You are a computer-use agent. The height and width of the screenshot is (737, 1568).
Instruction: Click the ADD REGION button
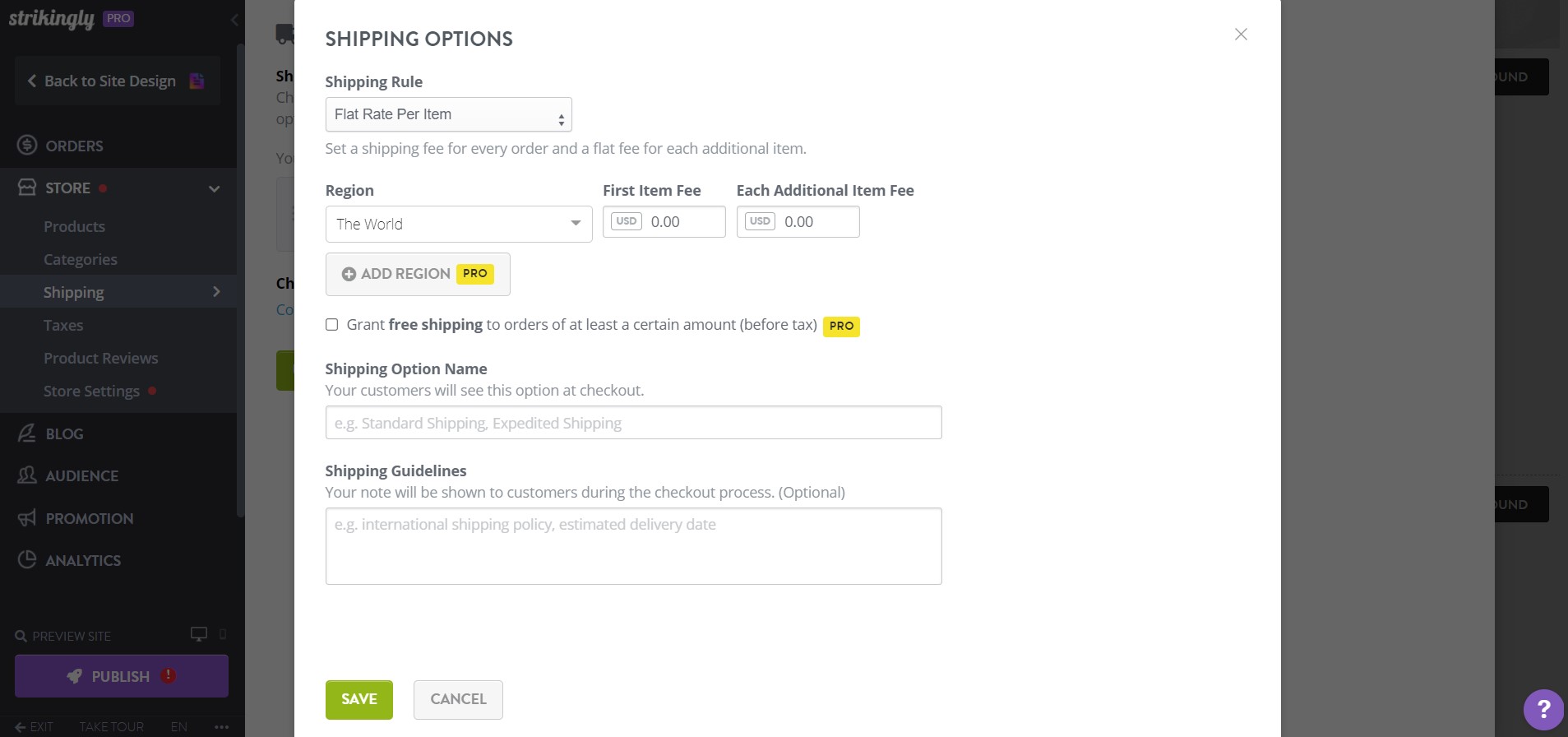point(417,274)
